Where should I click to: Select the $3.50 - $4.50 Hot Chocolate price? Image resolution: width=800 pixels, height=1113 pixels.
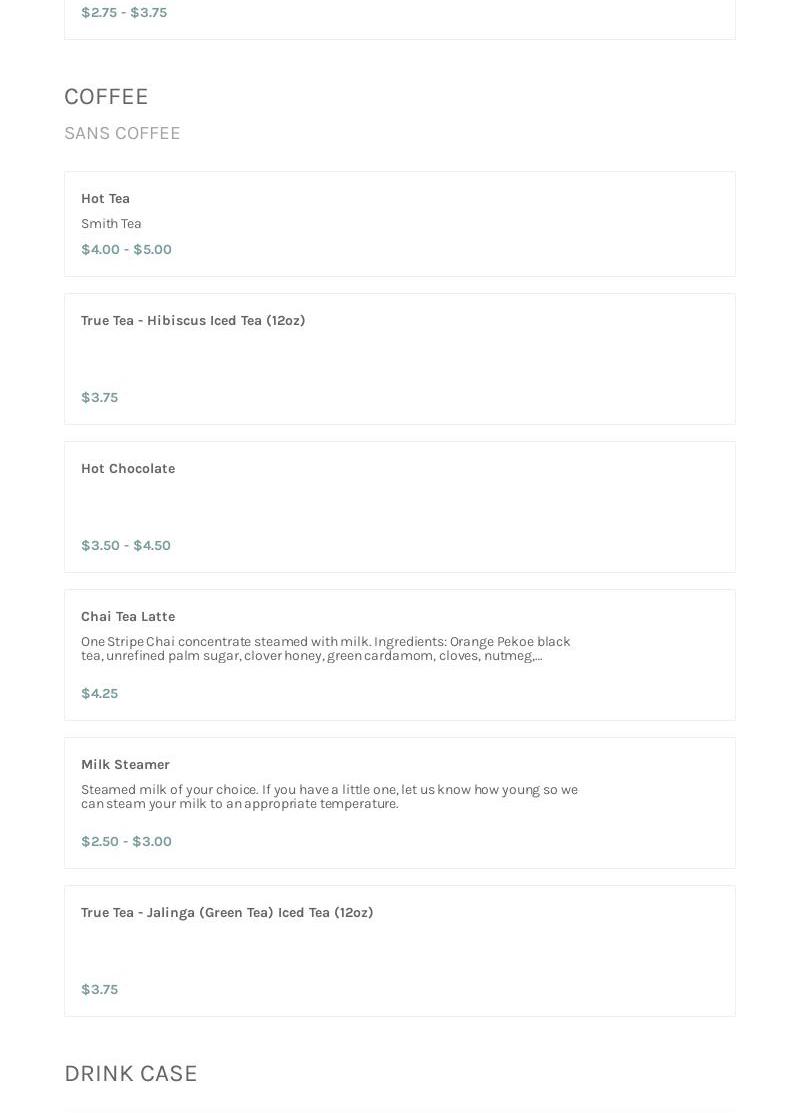tap(126, 545)
